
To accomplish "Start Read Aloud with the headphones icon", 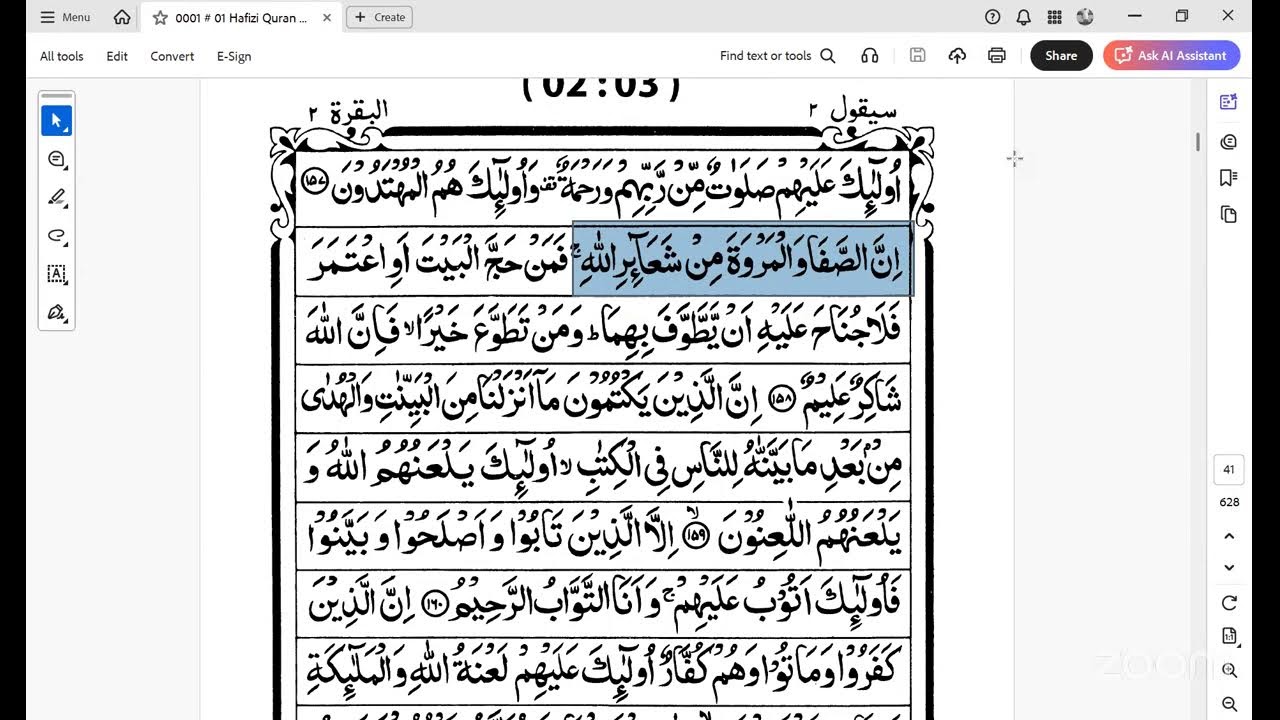I will 869,56.
